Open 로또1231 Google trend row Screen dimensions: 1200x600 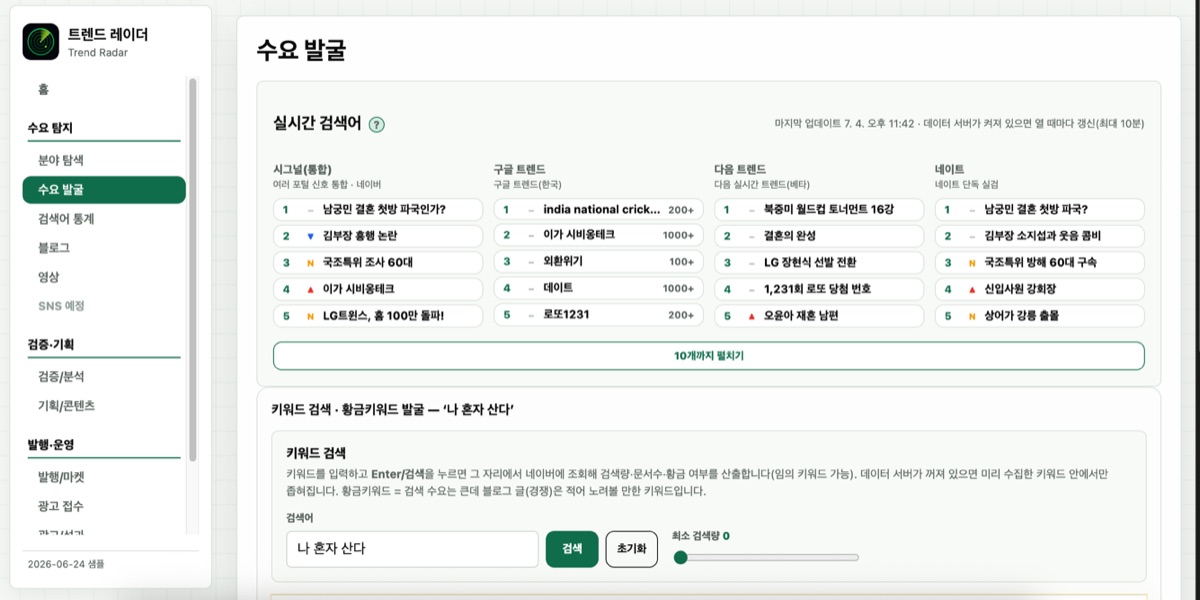(x=598, y=315)
